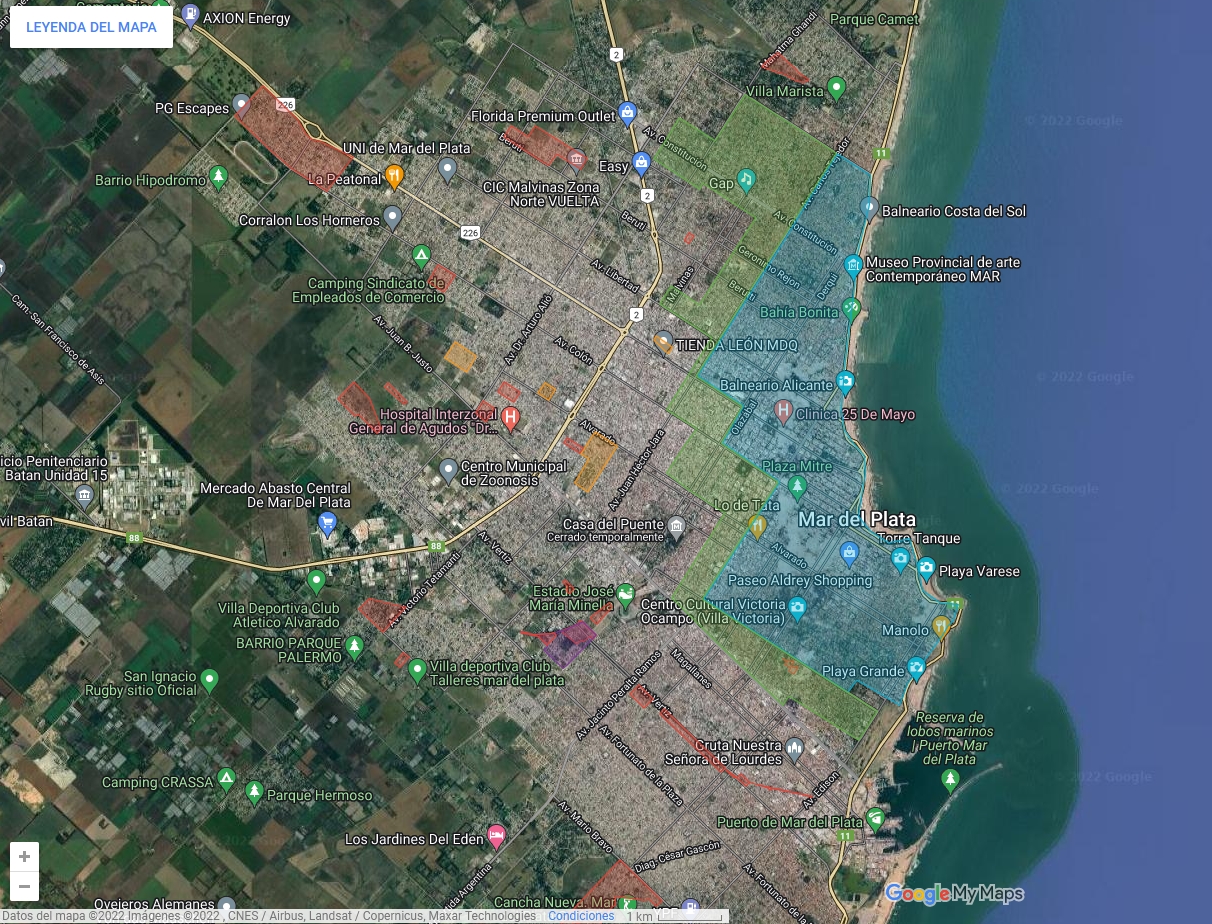1212x924 pixels.
Task: Click the Camping Sindicato campground marker
Action: 422,256
